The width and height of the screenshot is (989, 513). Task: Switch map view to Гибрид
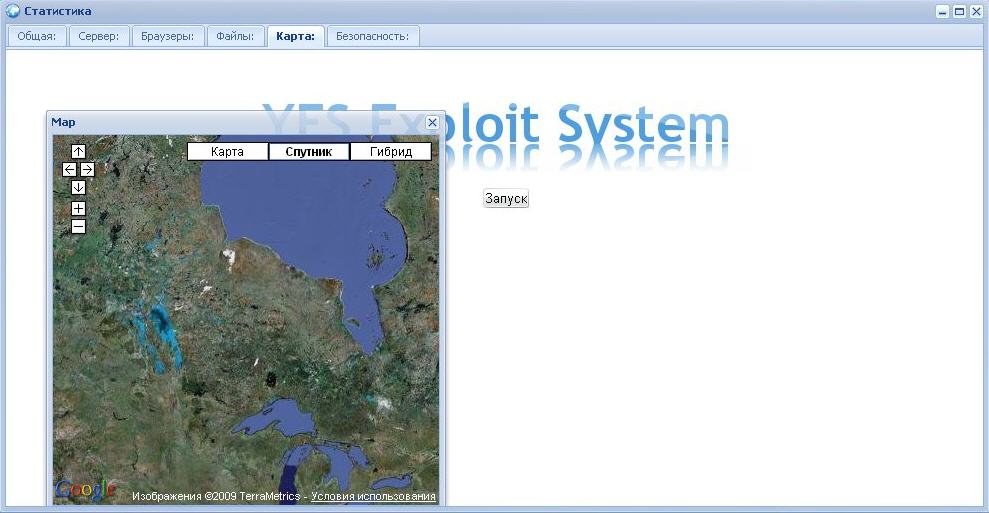[391, 151]
